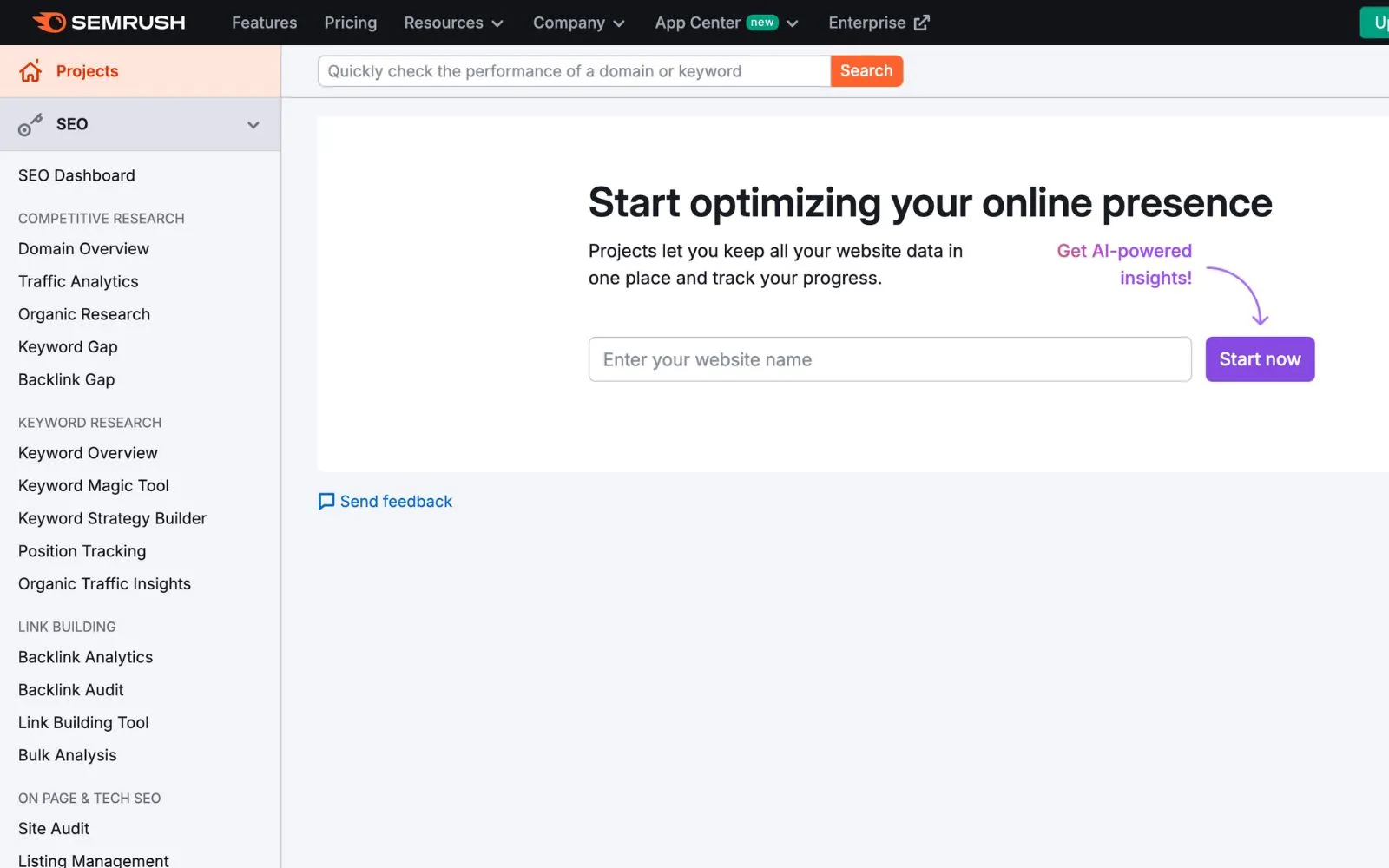Open Backlink Gap
The image size is (1389, 868).
point(66,379)
